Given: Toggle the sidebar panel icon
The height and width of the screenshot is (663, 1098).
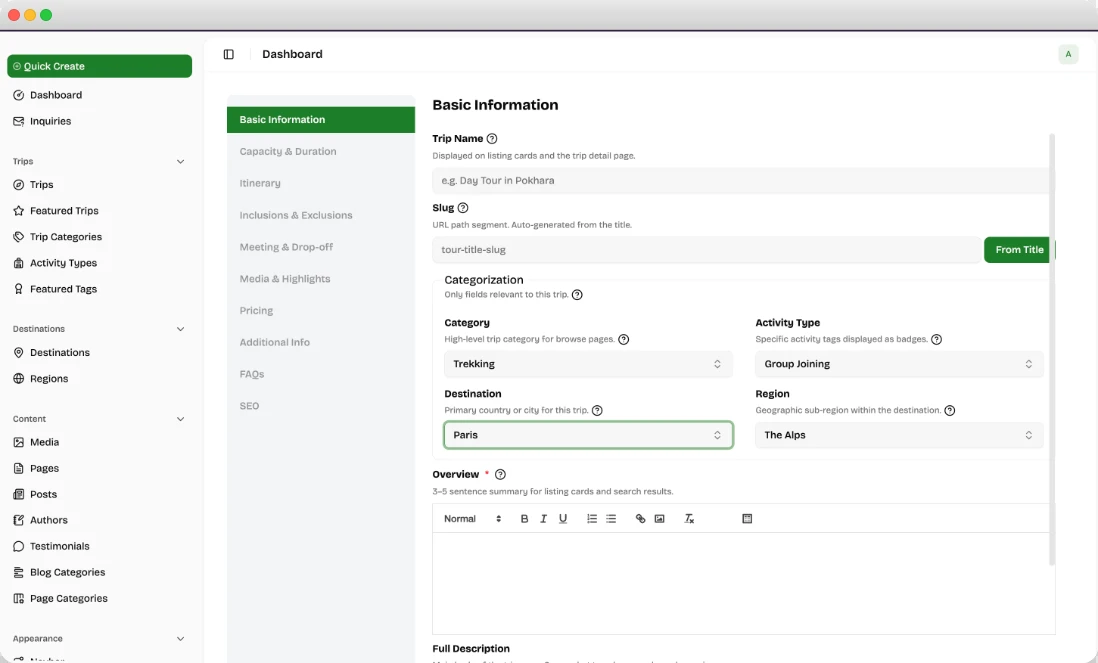Looking at the screenshot, I should pos(228,54).
